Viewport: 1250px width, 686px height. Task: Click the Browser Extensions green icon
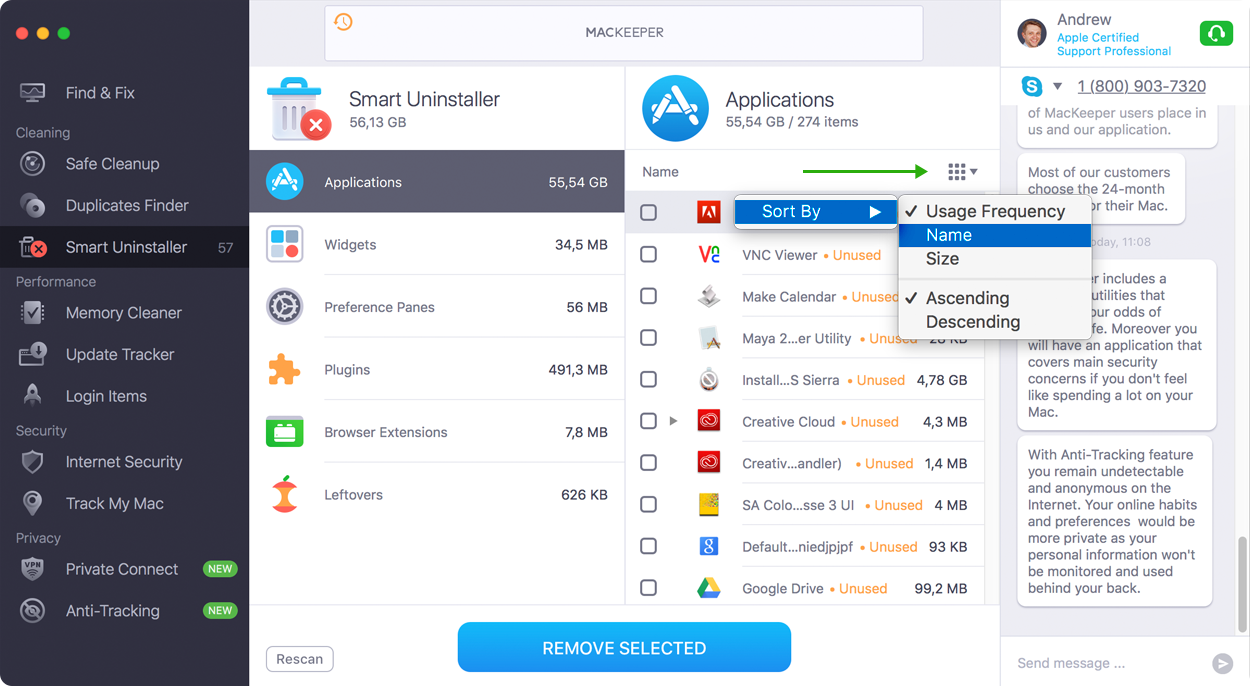point(285,432)
